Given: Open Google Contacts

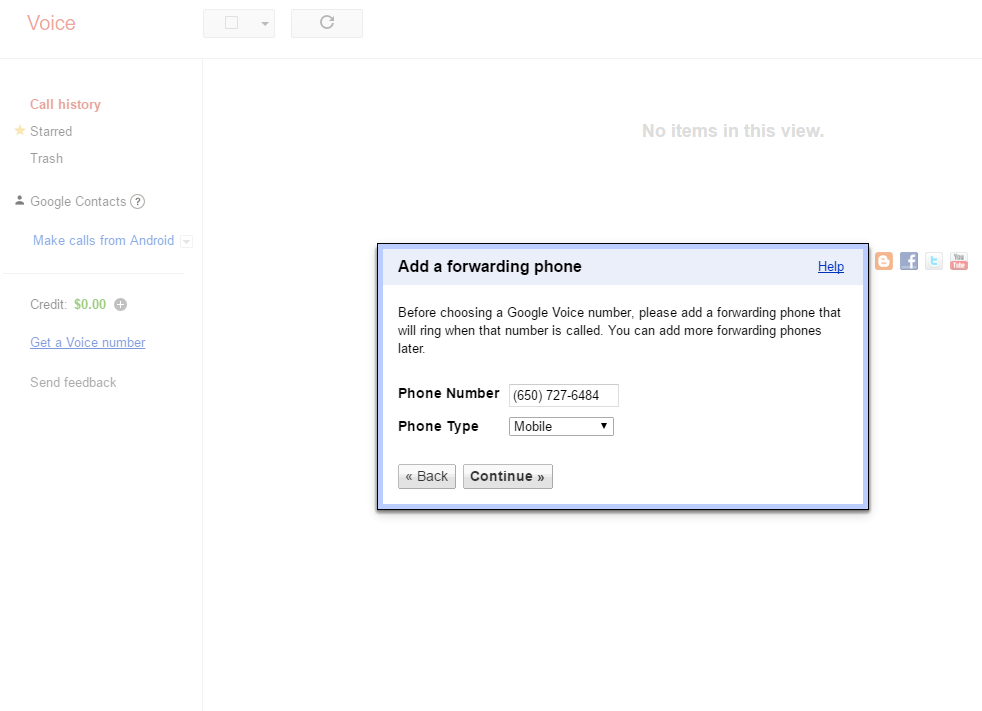Looking at the screenshot, I should tap(78, 202).
